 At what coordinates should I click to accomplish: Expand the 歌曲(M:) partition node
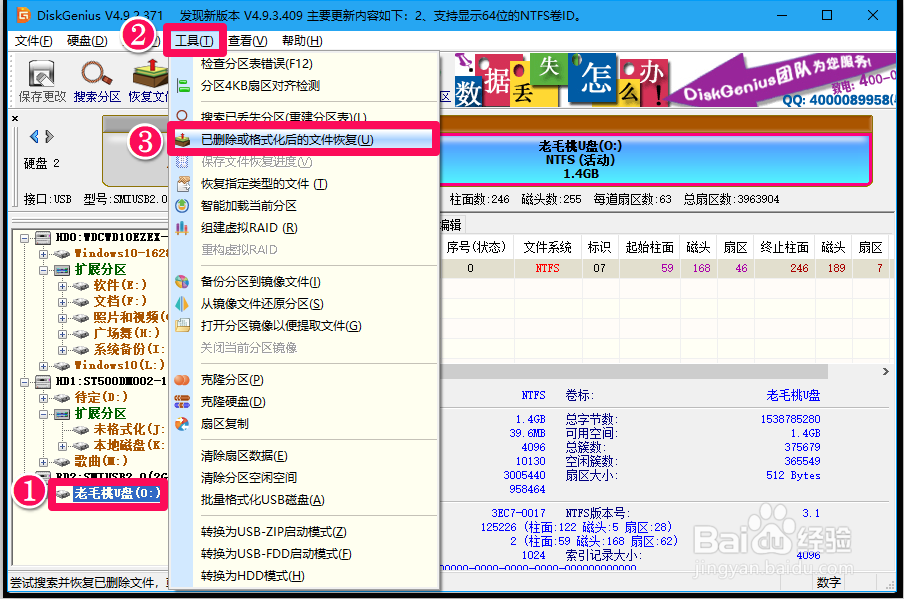43,462
